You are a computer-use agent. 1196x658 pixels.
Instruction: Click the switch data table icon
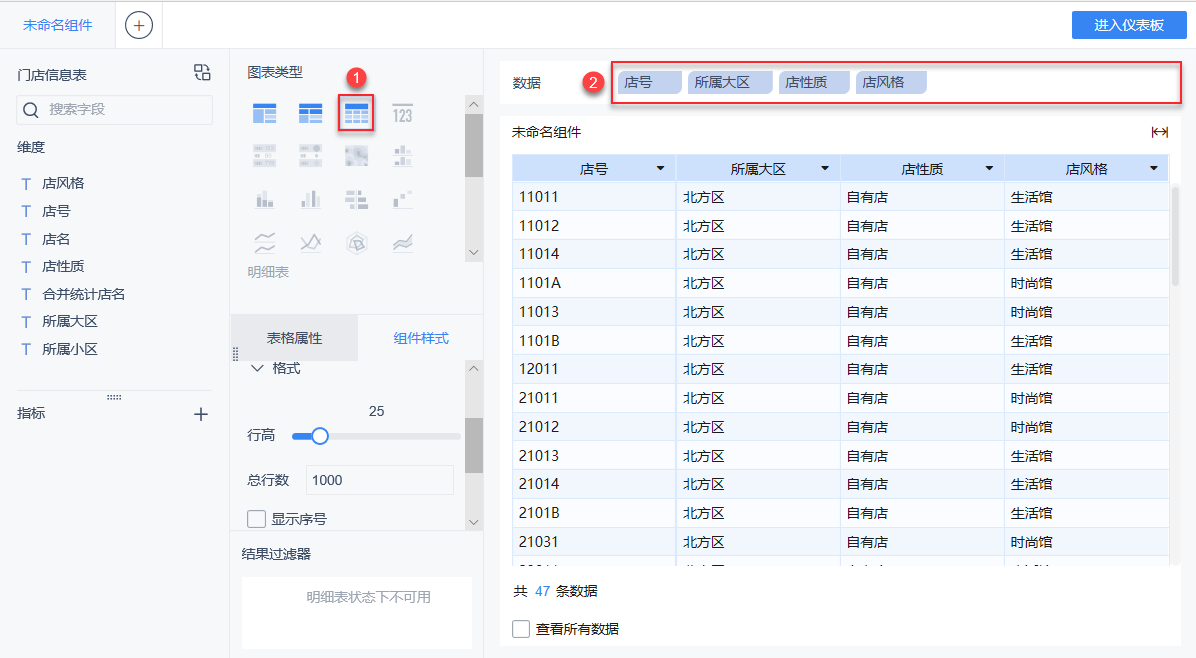202,73
